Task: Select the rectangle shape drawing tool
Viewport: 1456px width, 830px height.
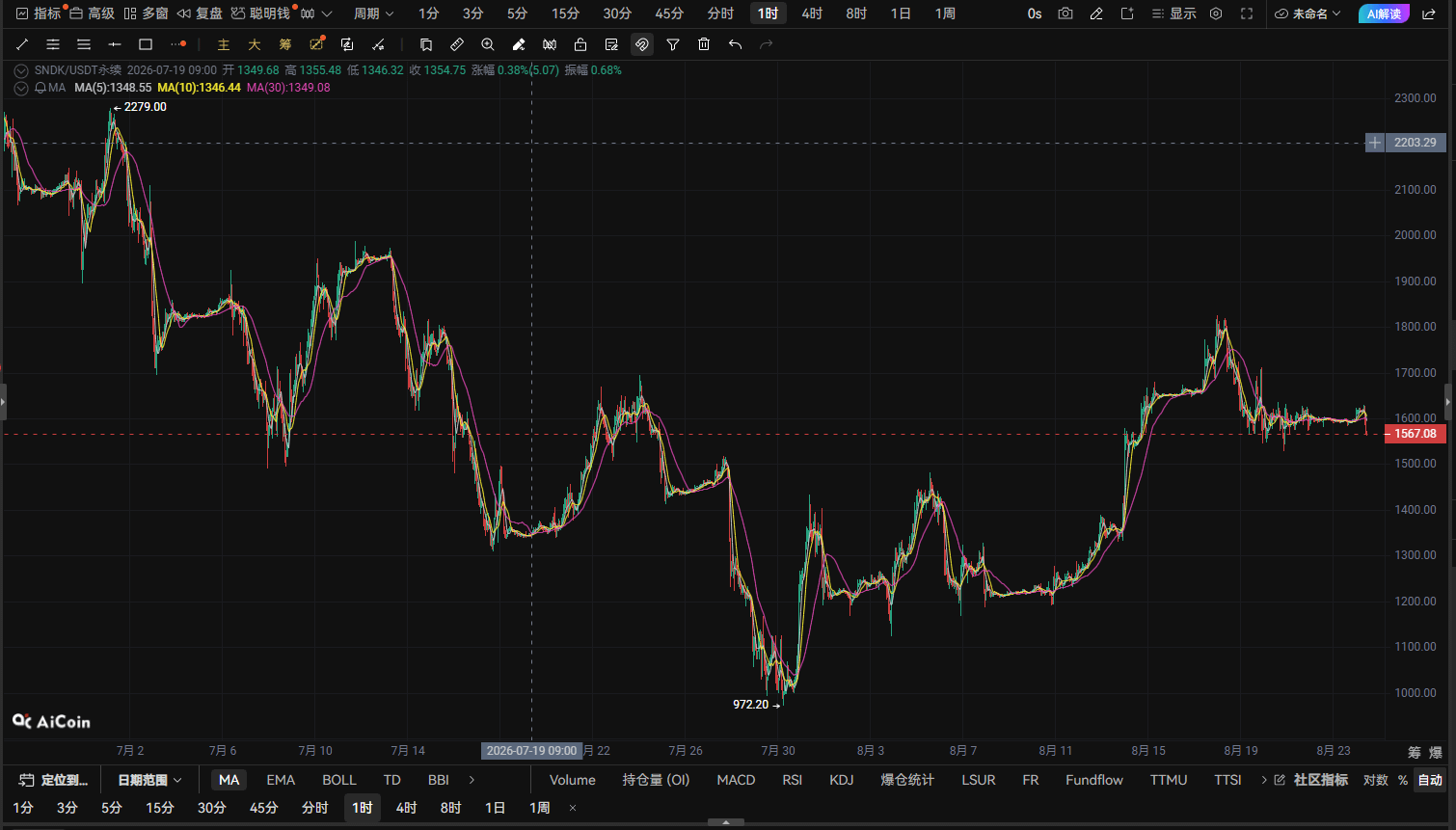Action: [x=146, y=44]
